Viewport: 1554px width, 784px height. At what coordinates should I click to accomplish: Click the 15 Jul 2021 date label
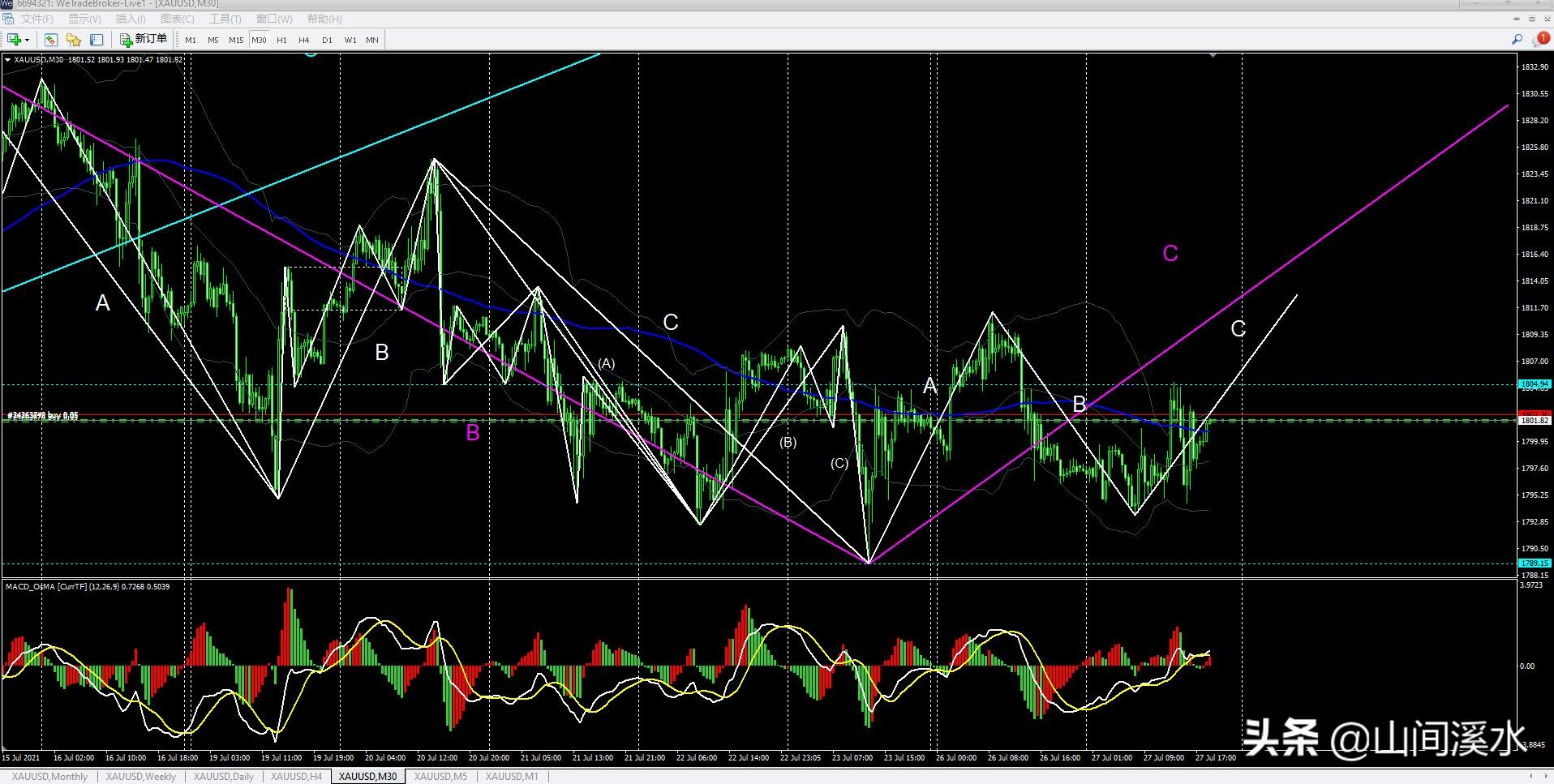[21, 758]
